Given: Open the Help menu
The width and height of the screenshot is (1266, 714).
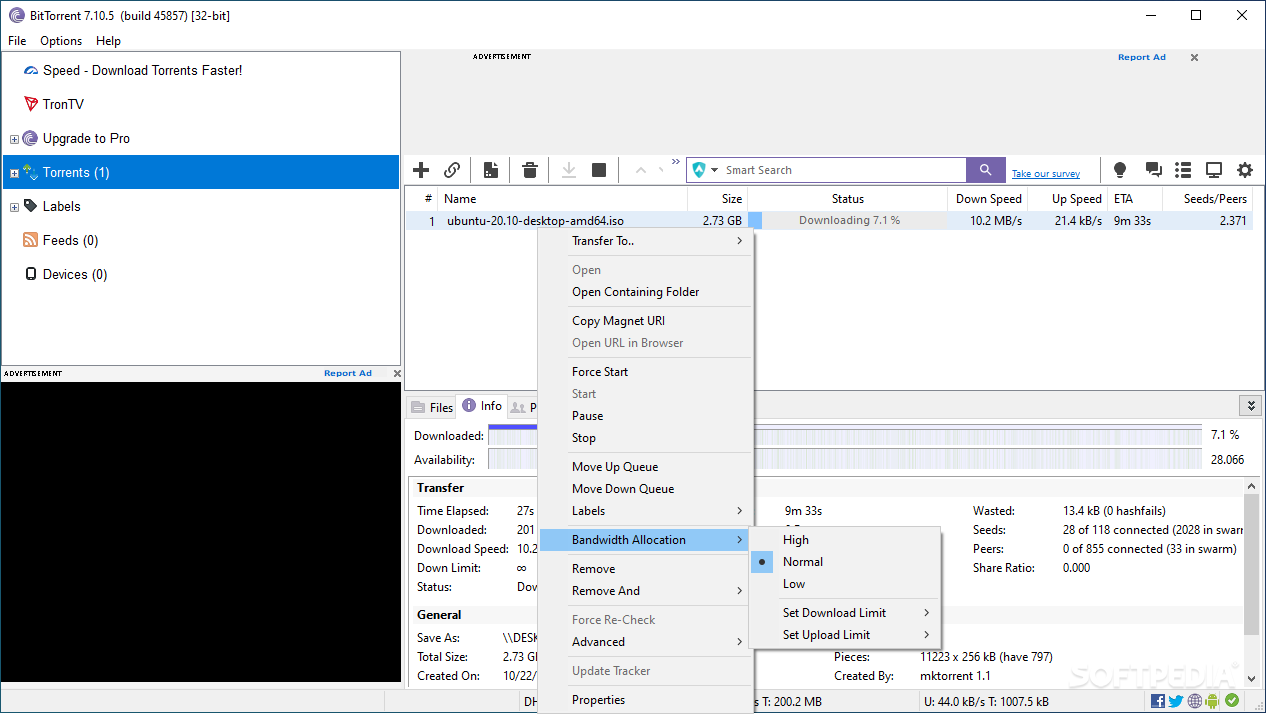Looking at the screenshot, I should click(x=108, y=41).
